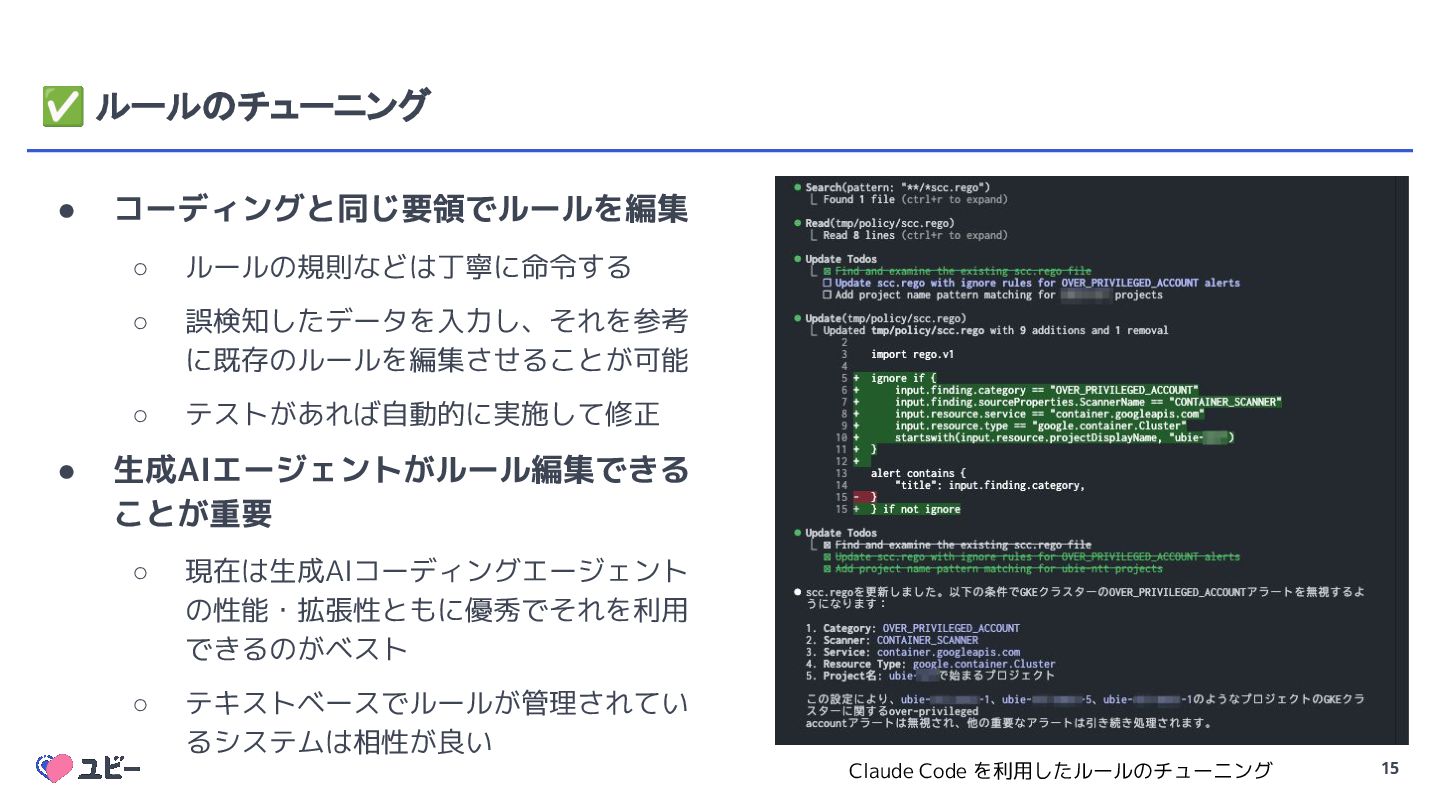
Task: Click 'Updated tmp/policy/scc.rego with 9 additions' summary
Action: tap(995, 330)
